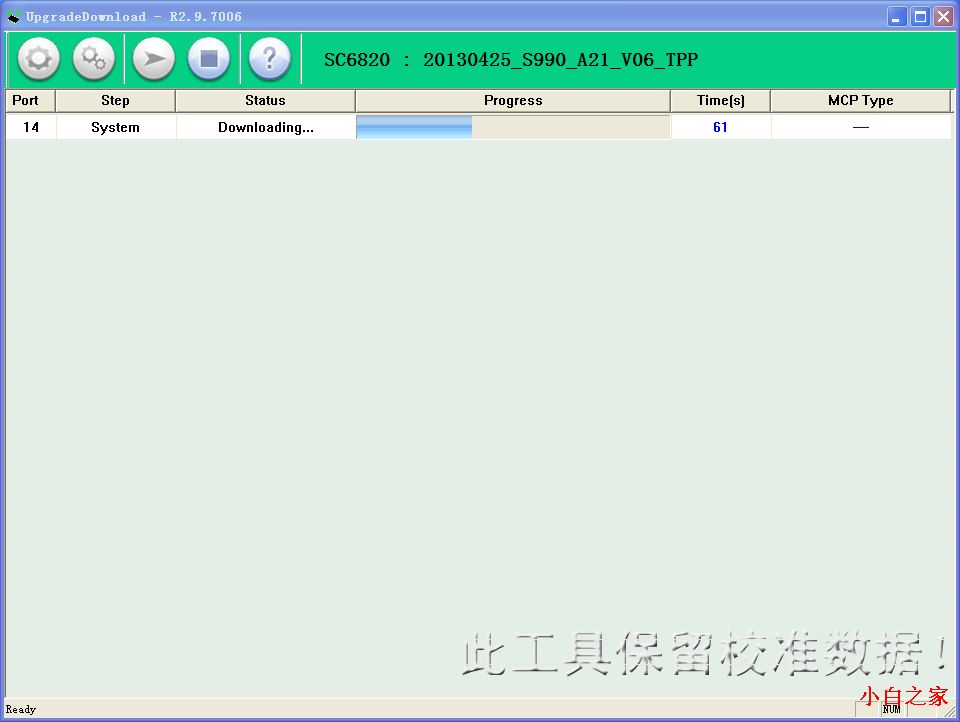This screenshot has height=722, width=960.
Task: Click the packet name SC6820 text
Action: pos(356,59)
